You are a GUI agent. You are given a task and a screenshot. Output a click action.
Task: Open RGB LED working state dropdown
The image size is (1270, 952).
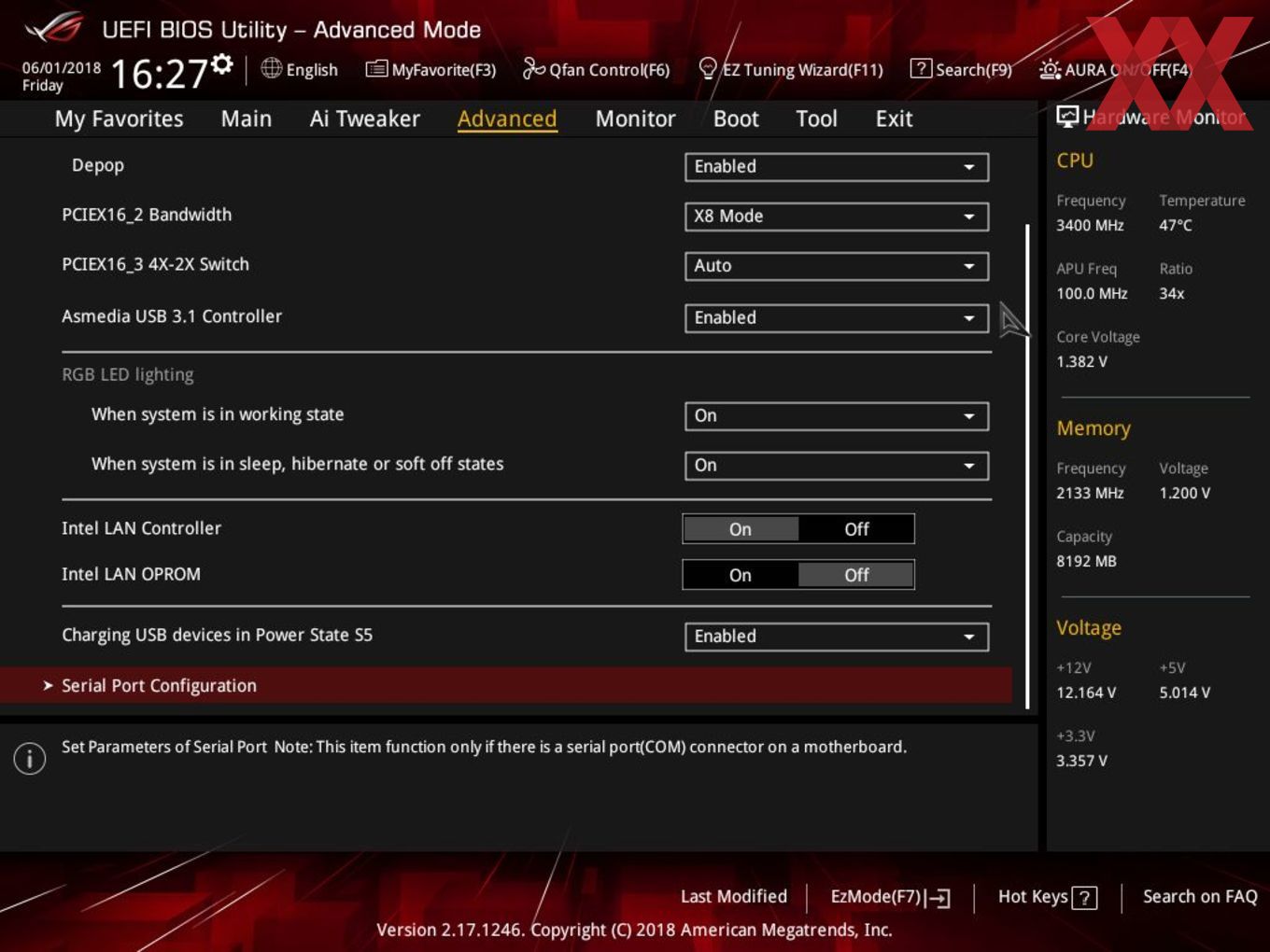[837, 415]
